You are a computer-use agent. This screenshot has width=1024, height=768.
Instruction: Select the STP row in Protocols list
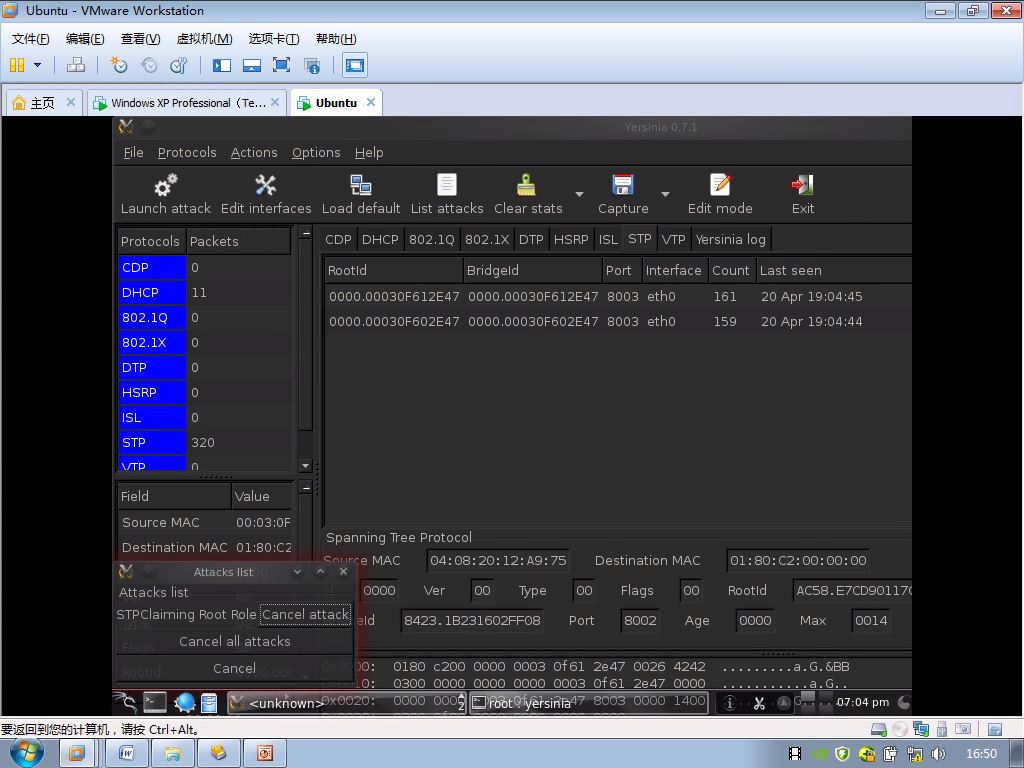pyautogui.click(x=204, y=443)
